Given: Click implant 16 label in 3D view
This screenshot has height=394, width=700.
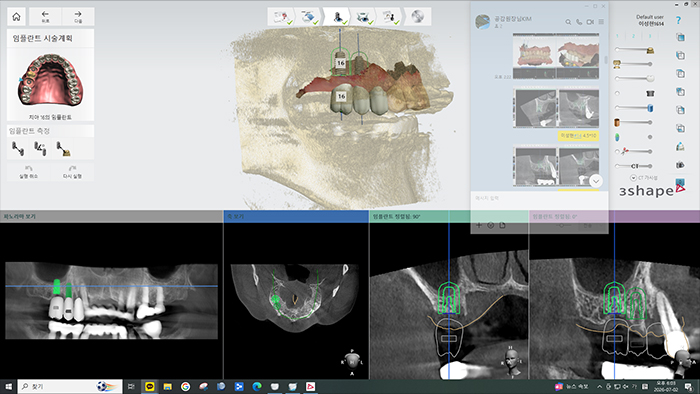Looking at the screenshot, I should click(x=341, y=63).
